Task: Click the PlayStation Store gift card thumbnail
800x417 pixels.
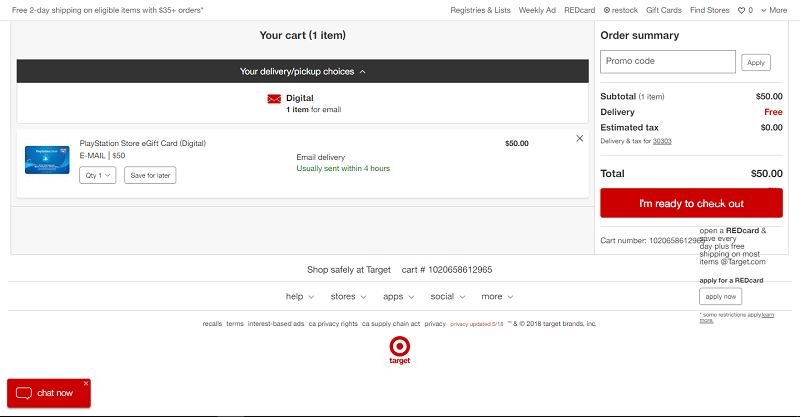Action: [x=47, y=159]
